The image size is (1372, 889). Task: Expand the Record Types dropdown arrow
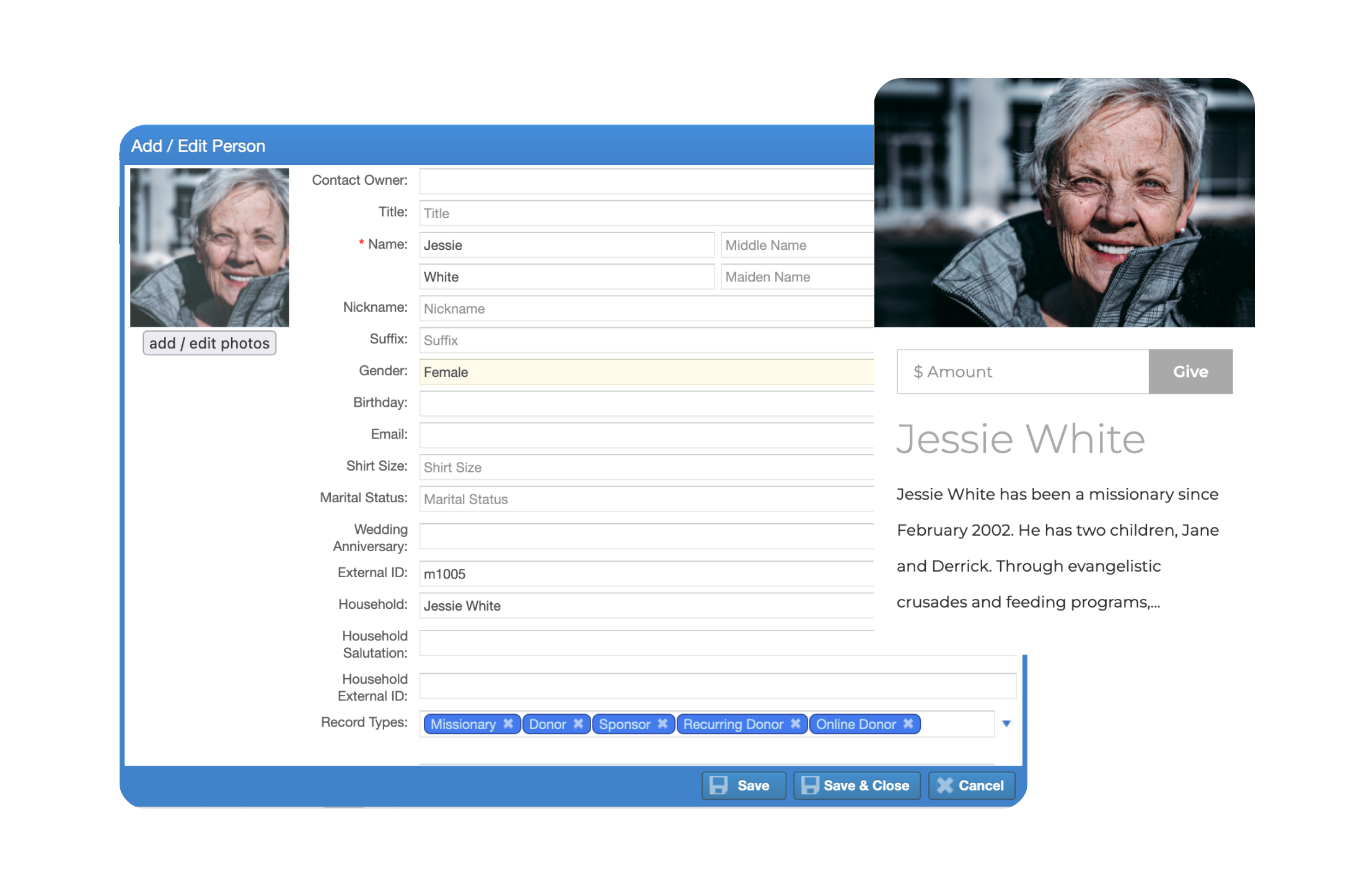(1006, 723)
